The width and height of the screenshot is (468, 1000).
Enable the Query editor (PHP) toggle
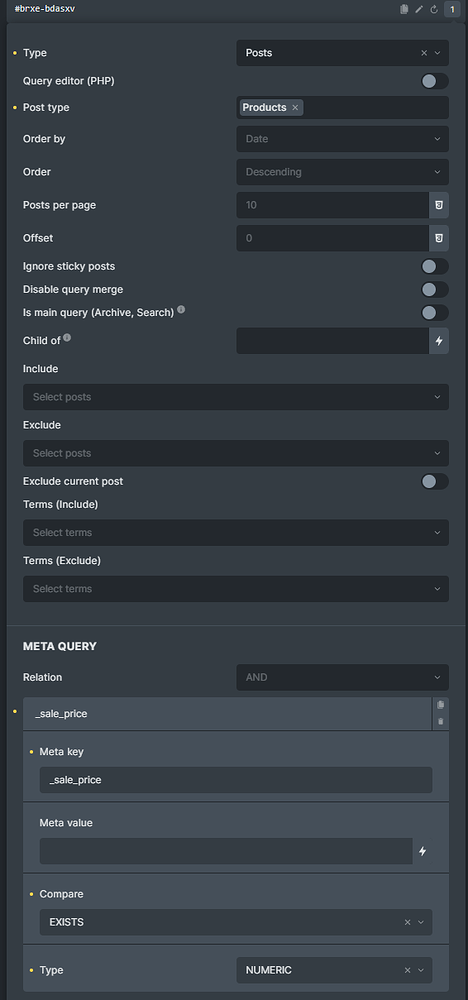point(434,81)
